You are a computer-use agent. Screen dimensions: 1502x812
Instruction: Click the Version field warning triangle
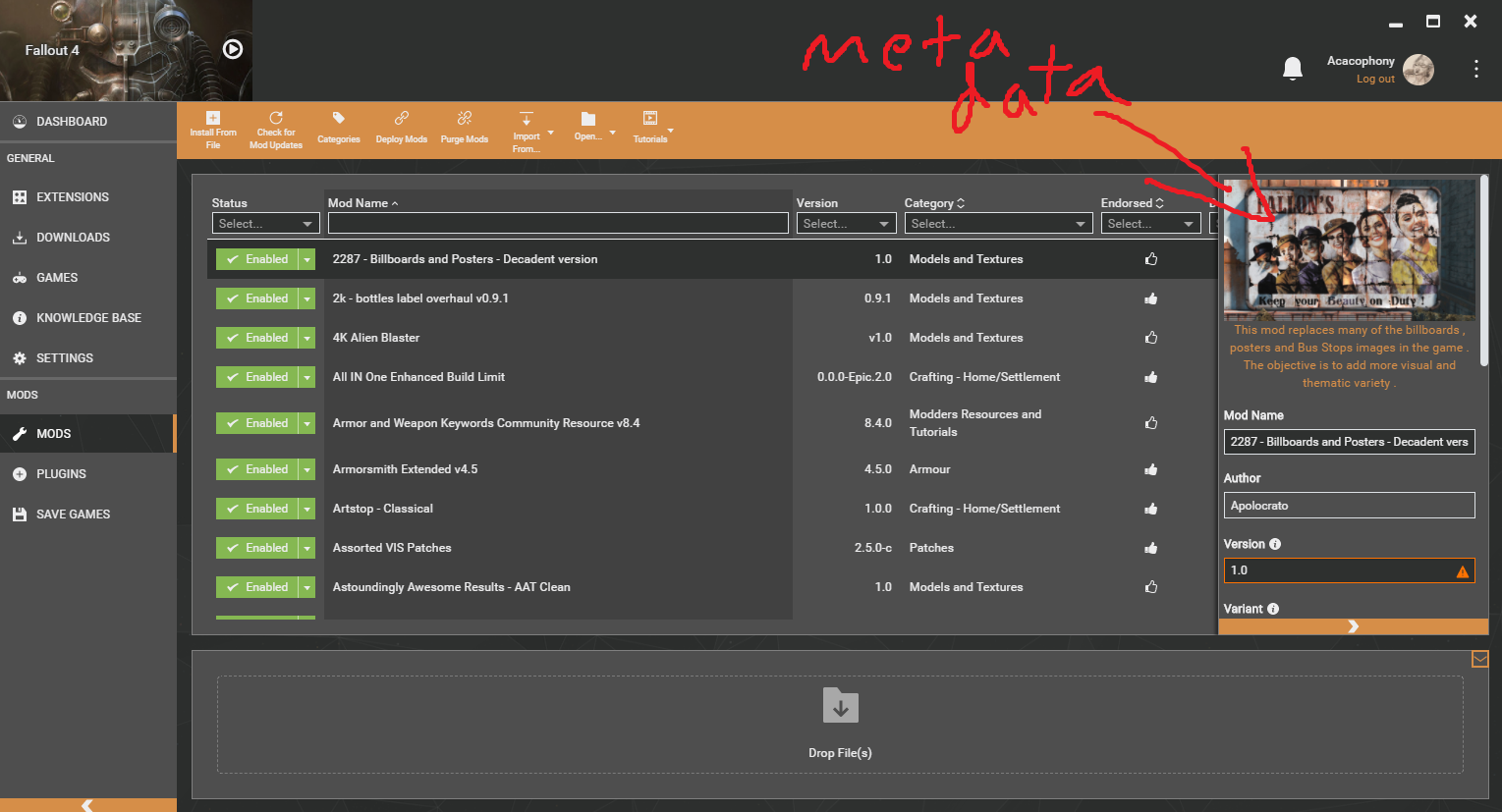pyautogui.click(x=1462, y=571)
